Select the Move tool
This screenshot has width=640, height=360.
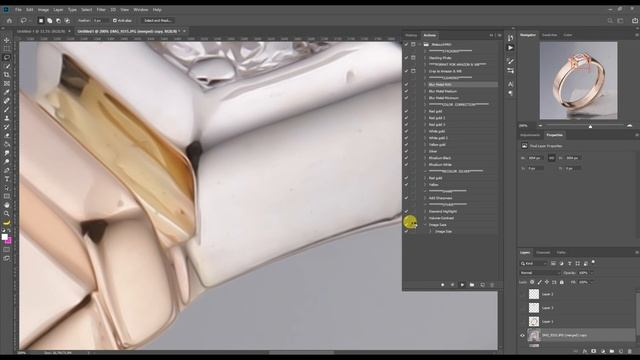[x=7, y=40]
